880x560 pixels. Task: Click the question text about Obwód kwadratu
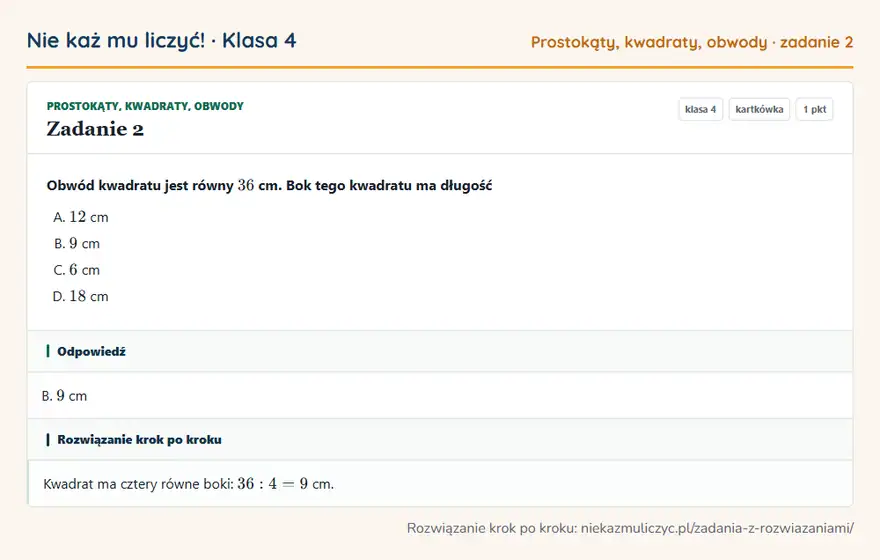pos(269,185)
